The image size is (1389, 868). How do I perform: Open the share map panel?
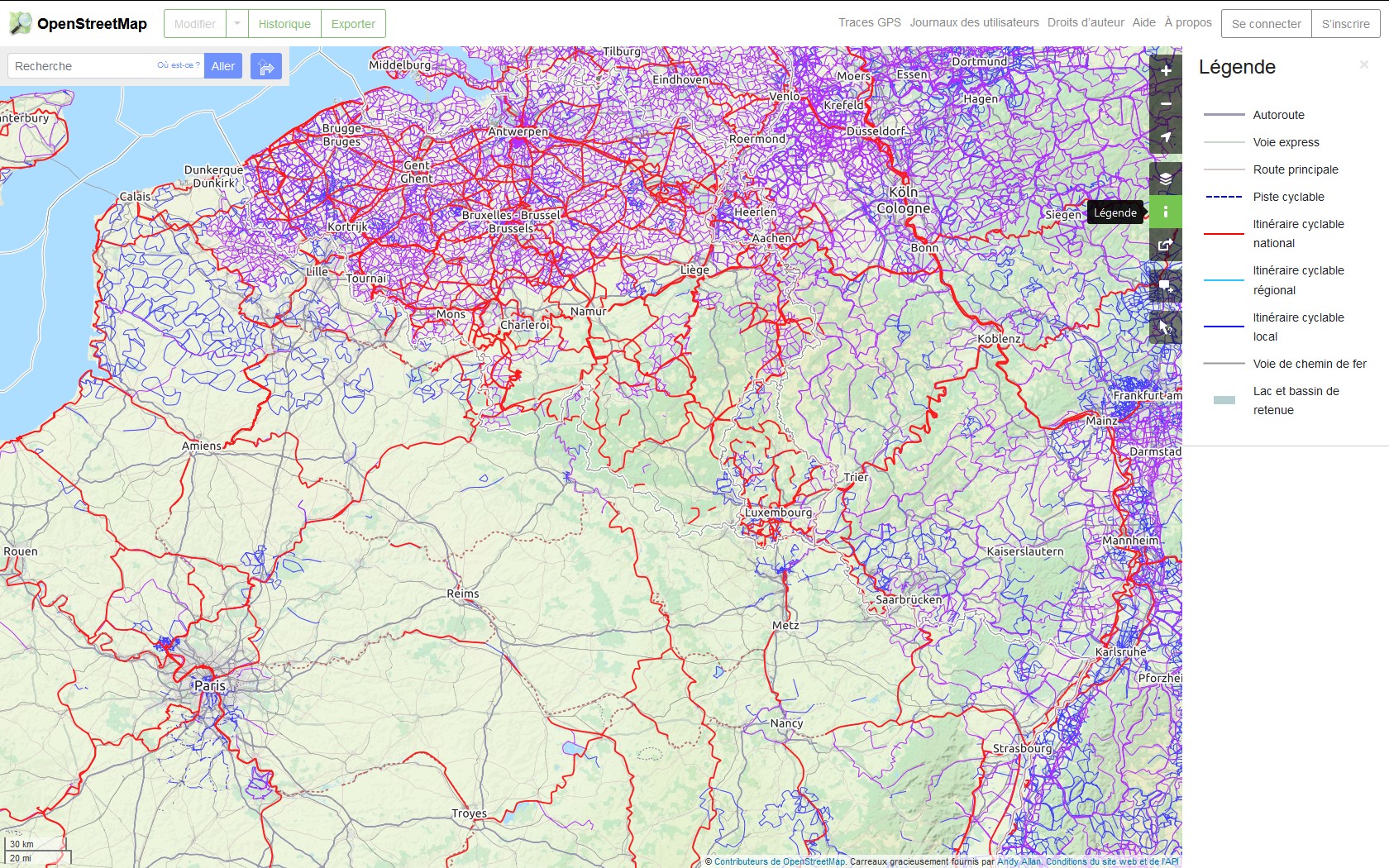coord(1166,245)
